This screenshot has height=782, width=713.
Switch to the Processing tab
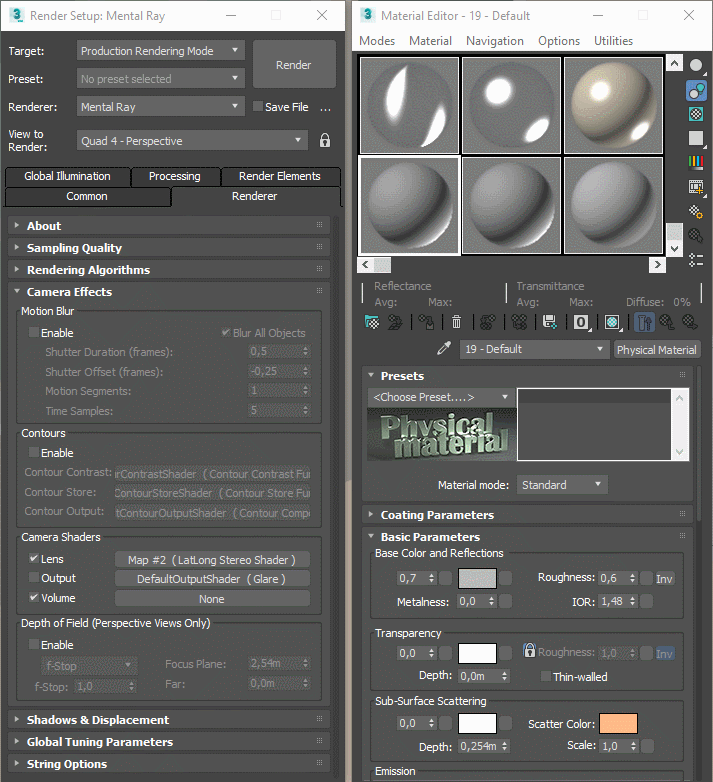point(175,176)
